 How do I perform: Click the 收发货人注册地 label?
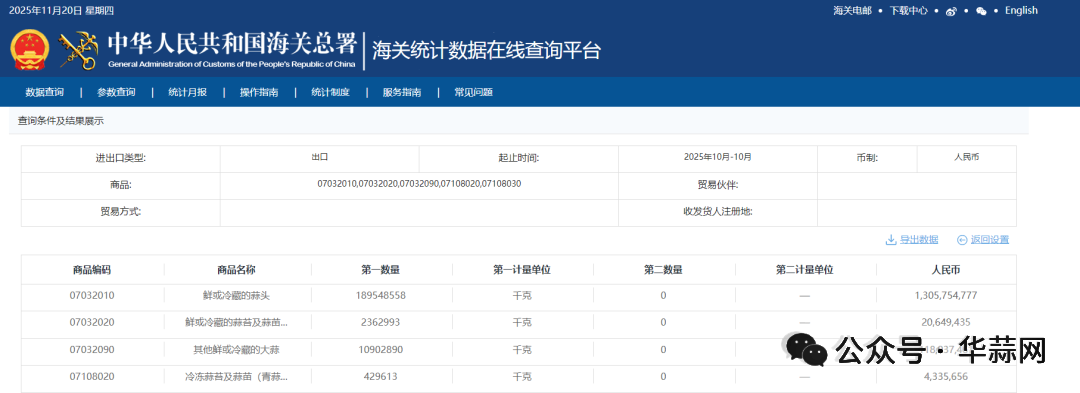pos(718,212)
